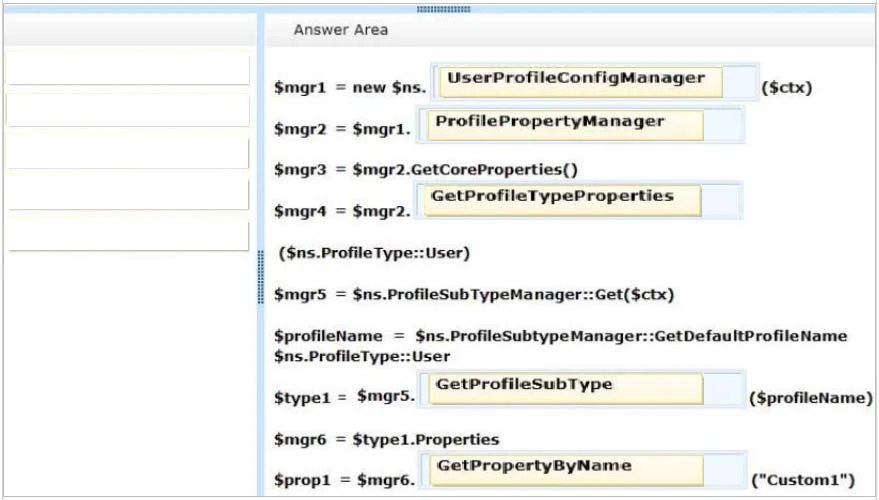Click the ($ns.ProfileType::User) text
The image size is (879, 500).
pos(374,252)
